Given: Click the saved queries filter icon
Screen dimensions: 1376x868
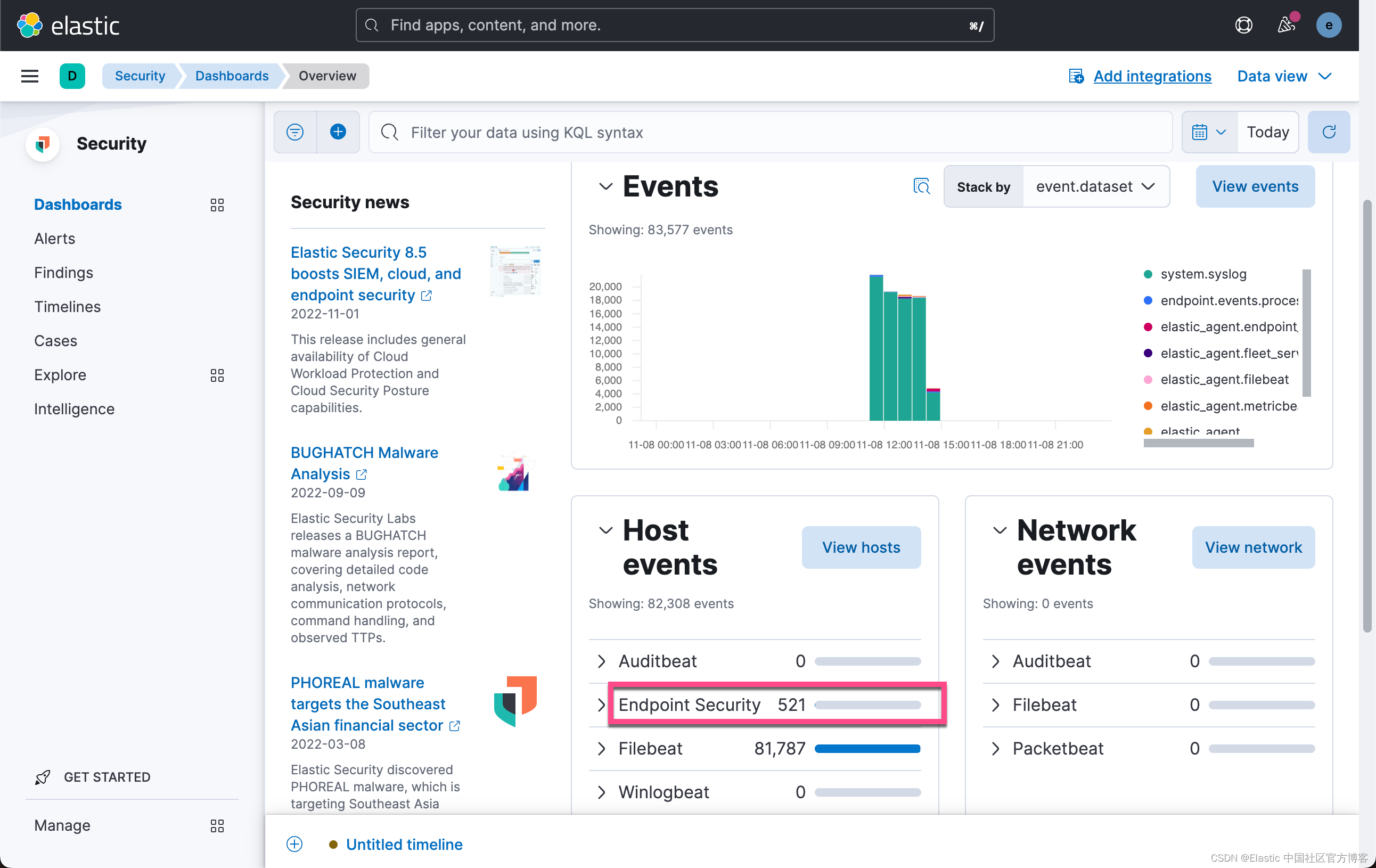Looking at the screenshot, I should click(295, 132).
